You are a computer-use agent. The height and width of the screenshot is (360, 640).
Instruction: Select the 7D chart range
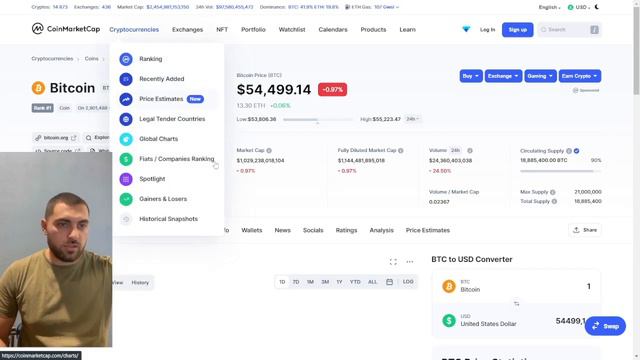click(296, 282)
